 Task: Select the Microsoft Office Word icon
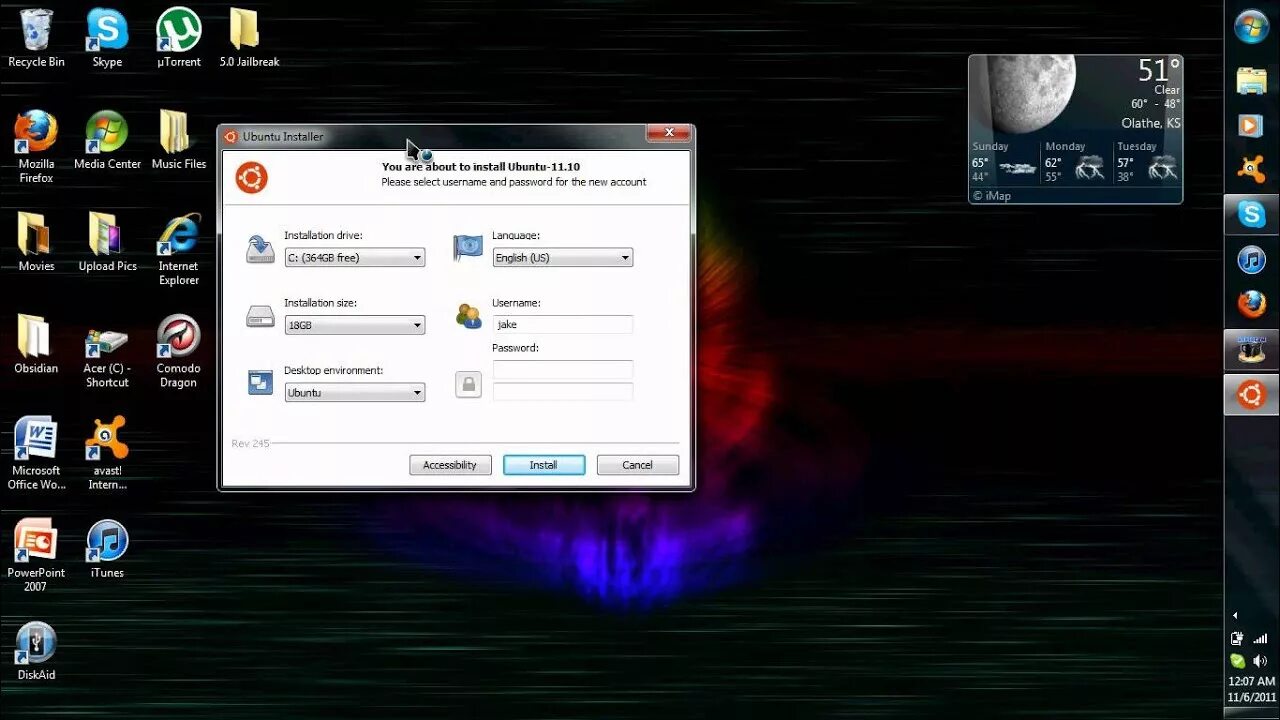[x=36, y=454]
